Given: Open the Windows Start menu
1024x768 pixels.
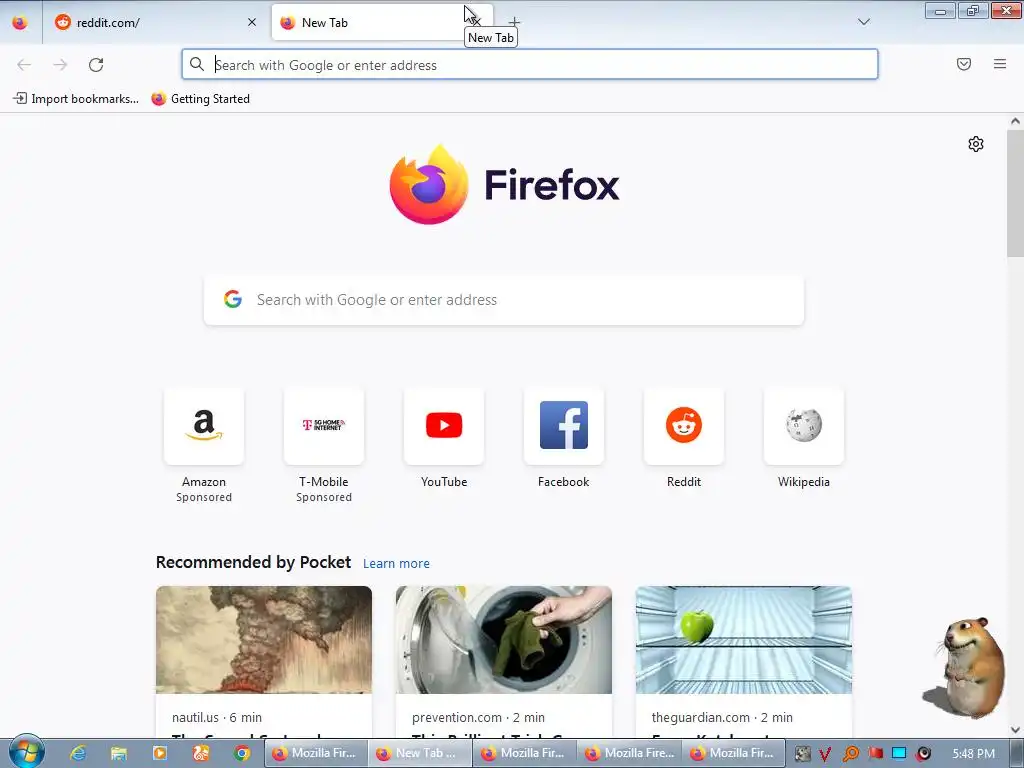Looking at the screenshot, I should pyautogui.click(x=27, y=752).
